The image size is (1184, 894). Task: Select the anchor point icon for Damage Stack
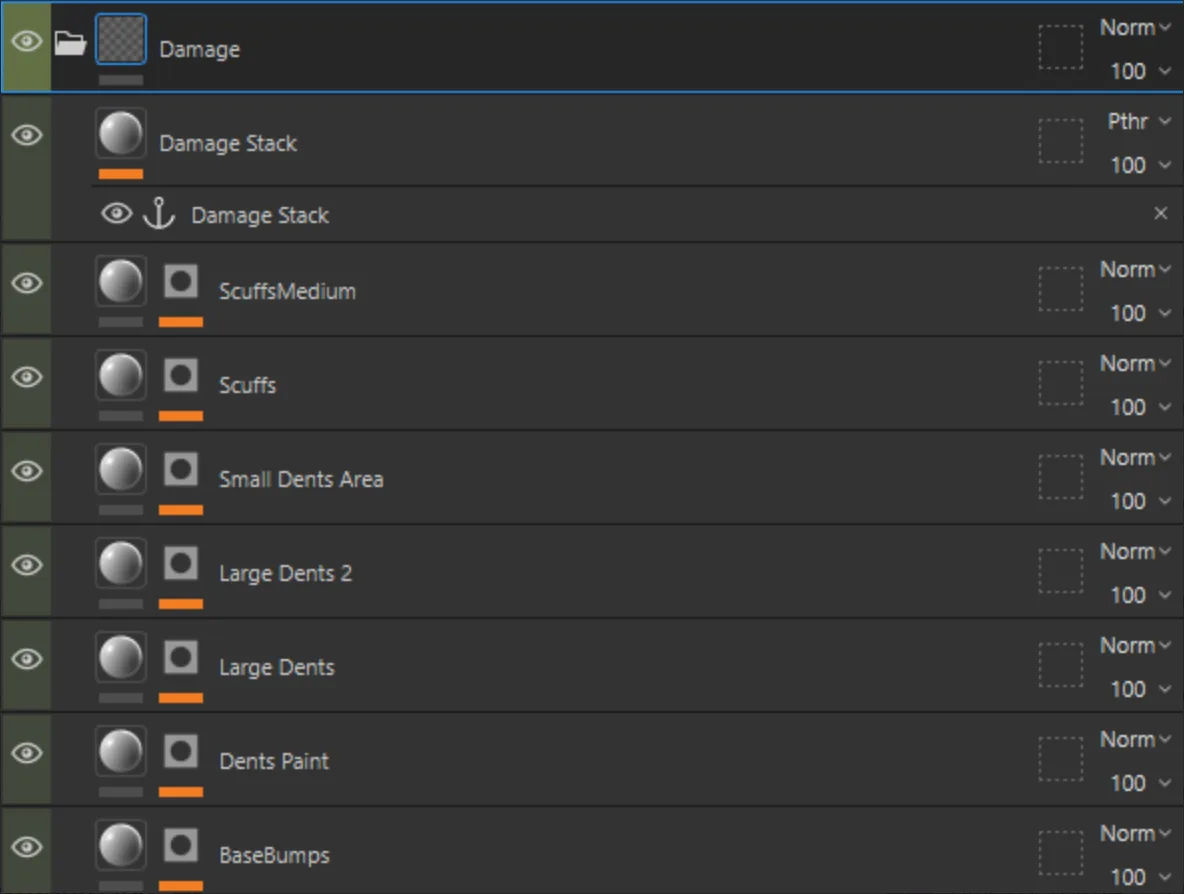159,214
